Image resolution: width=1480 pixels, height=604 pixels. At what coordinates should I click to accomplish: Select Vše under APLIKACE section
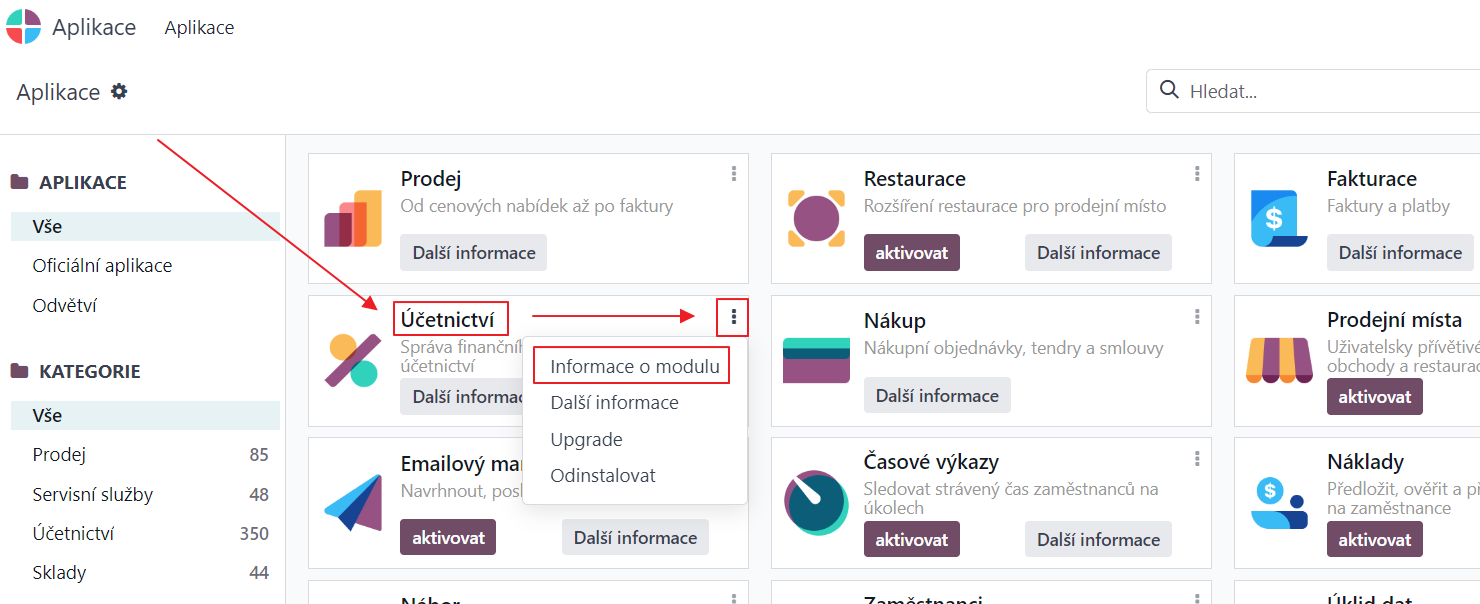145,227
